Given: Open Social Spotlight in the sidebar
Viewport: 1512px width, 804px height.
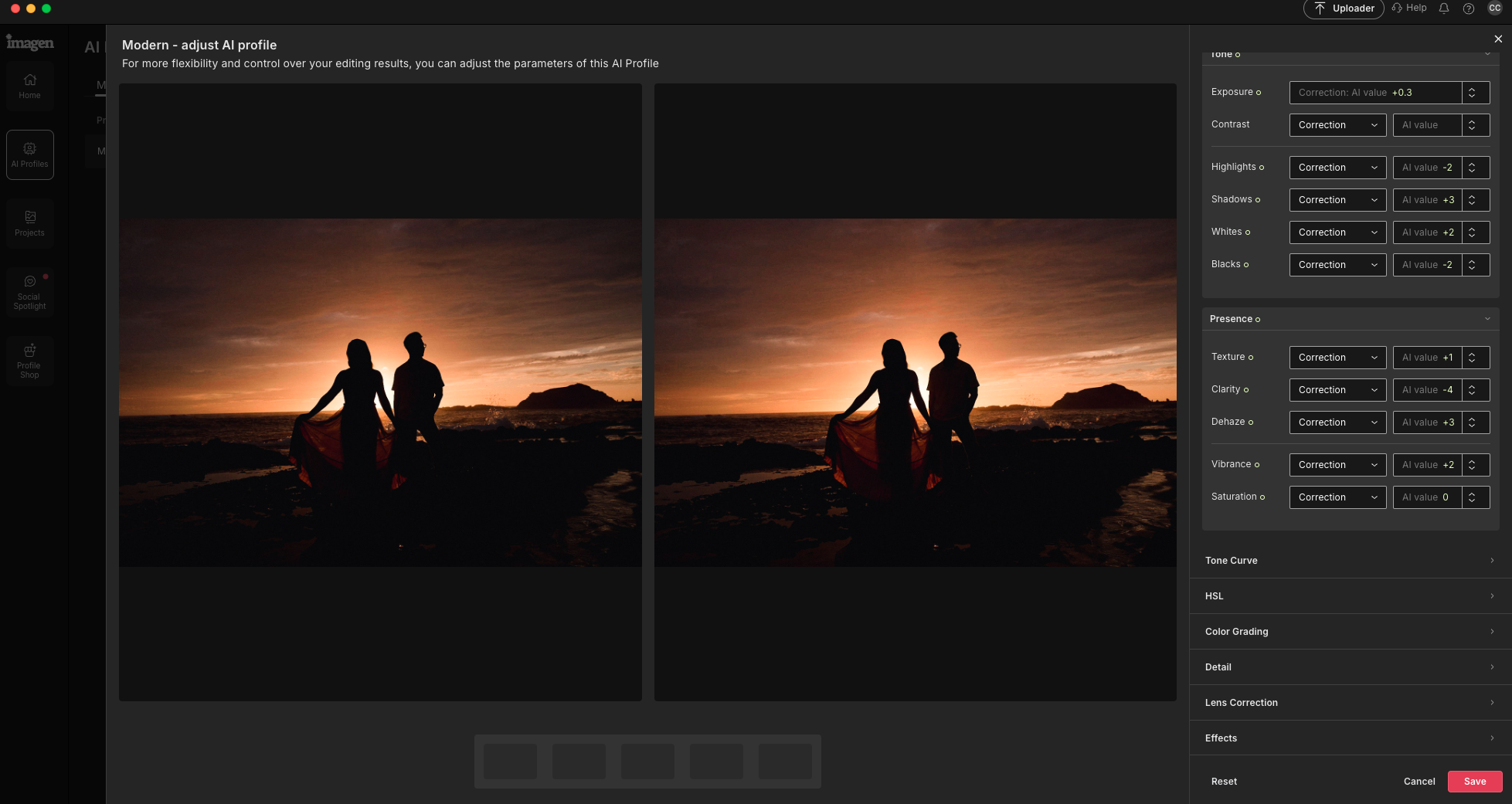Looking at the screenshot, I should click(29, 292).
